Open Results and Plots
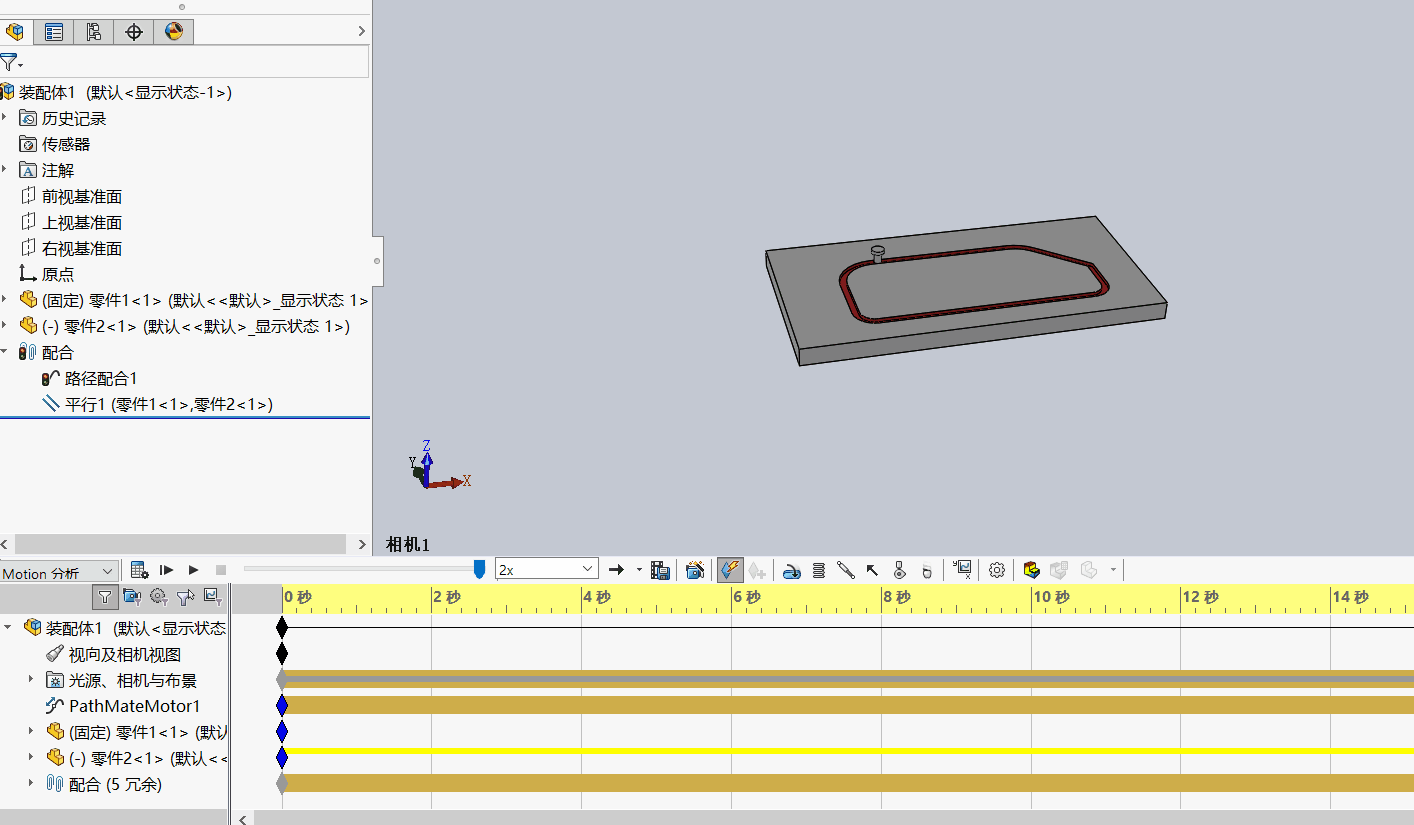Viewport: 1414px width, 825px height. tap(962, 570)
